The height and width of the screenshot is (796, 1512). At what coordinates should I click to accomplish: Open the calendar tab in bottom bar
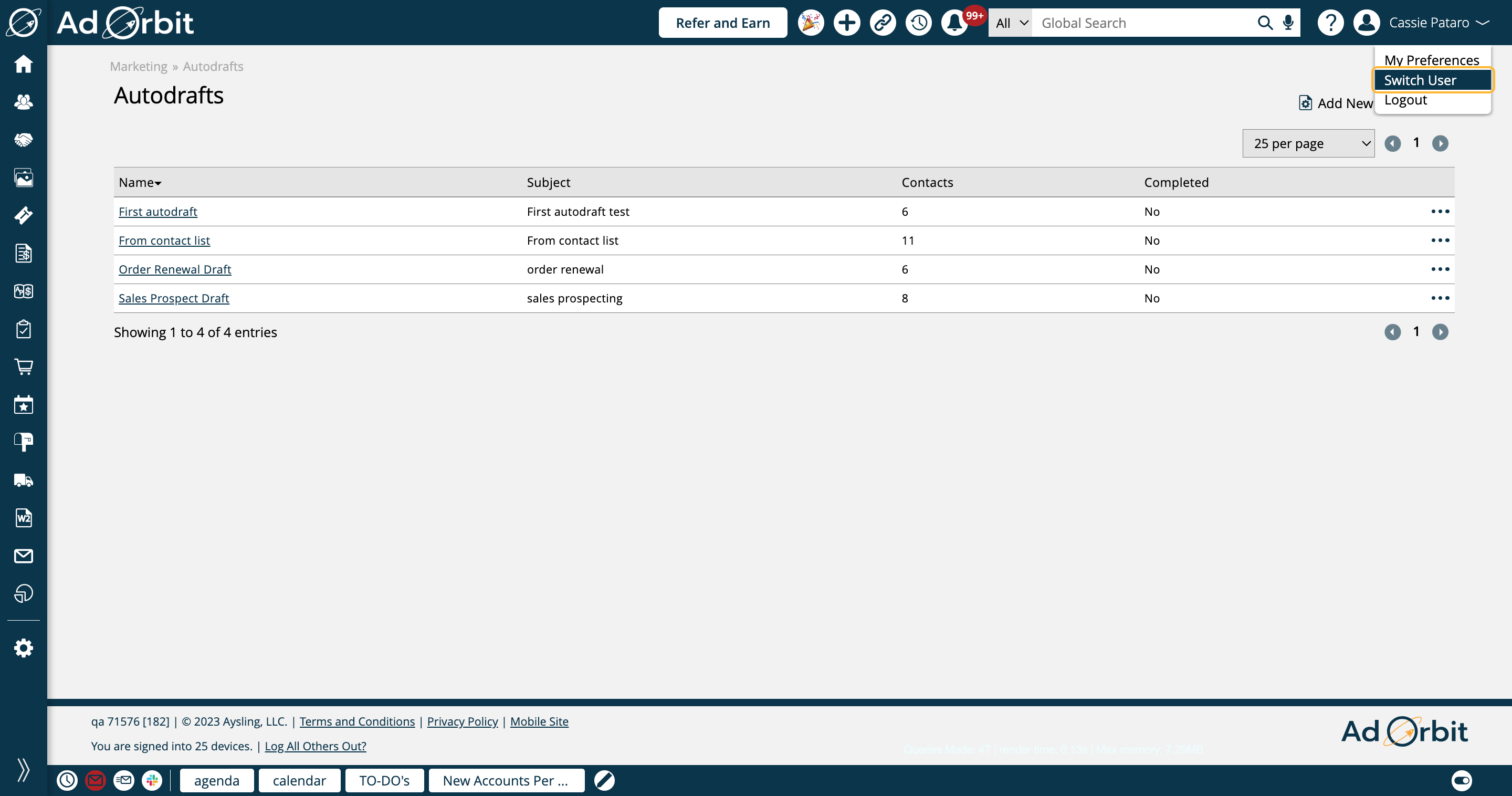(x=299, y=781)
